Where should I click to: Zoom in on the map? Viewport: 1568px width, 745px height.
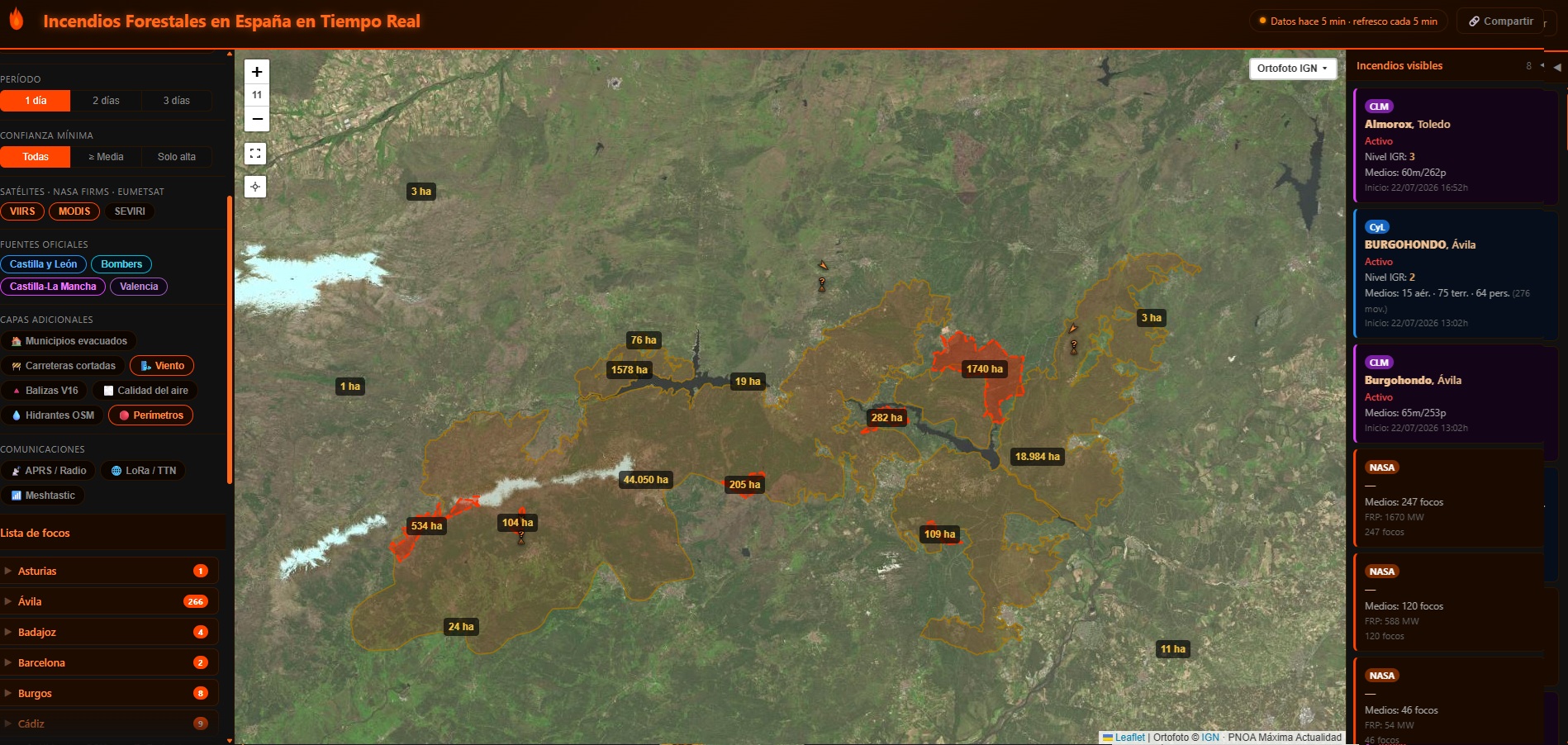point(257,72)
